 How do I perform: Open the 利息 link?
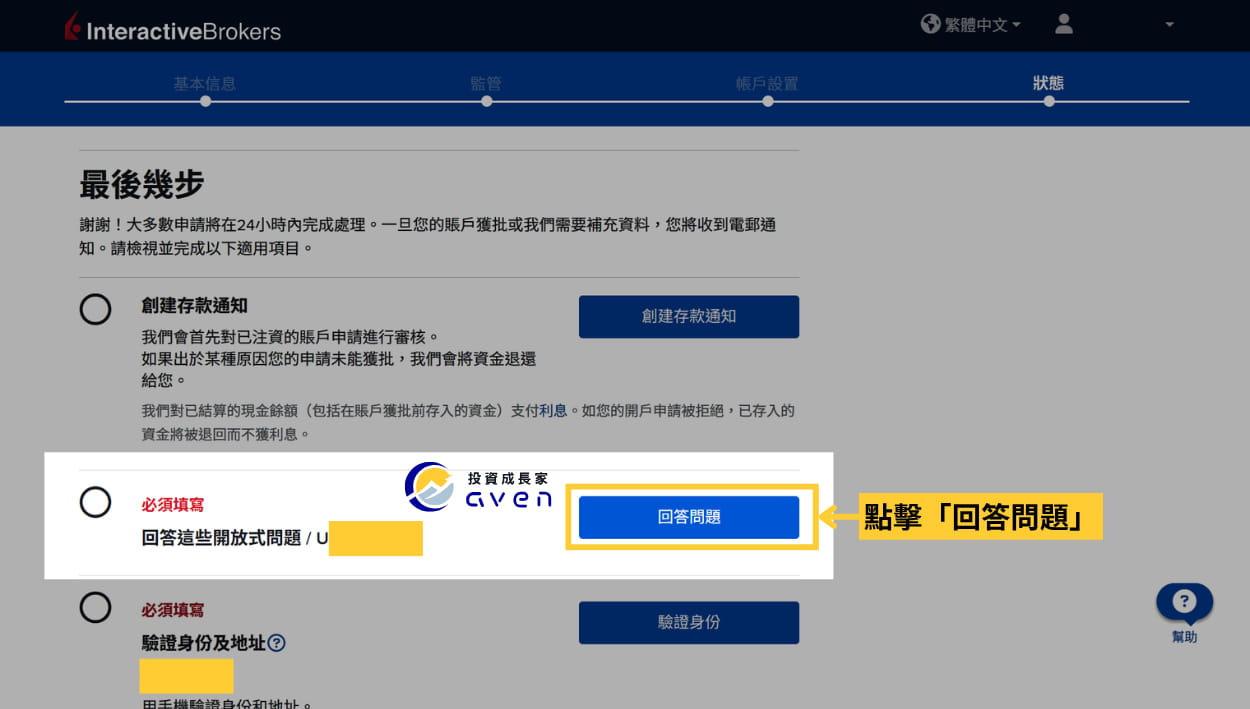[x=553, y=411]
